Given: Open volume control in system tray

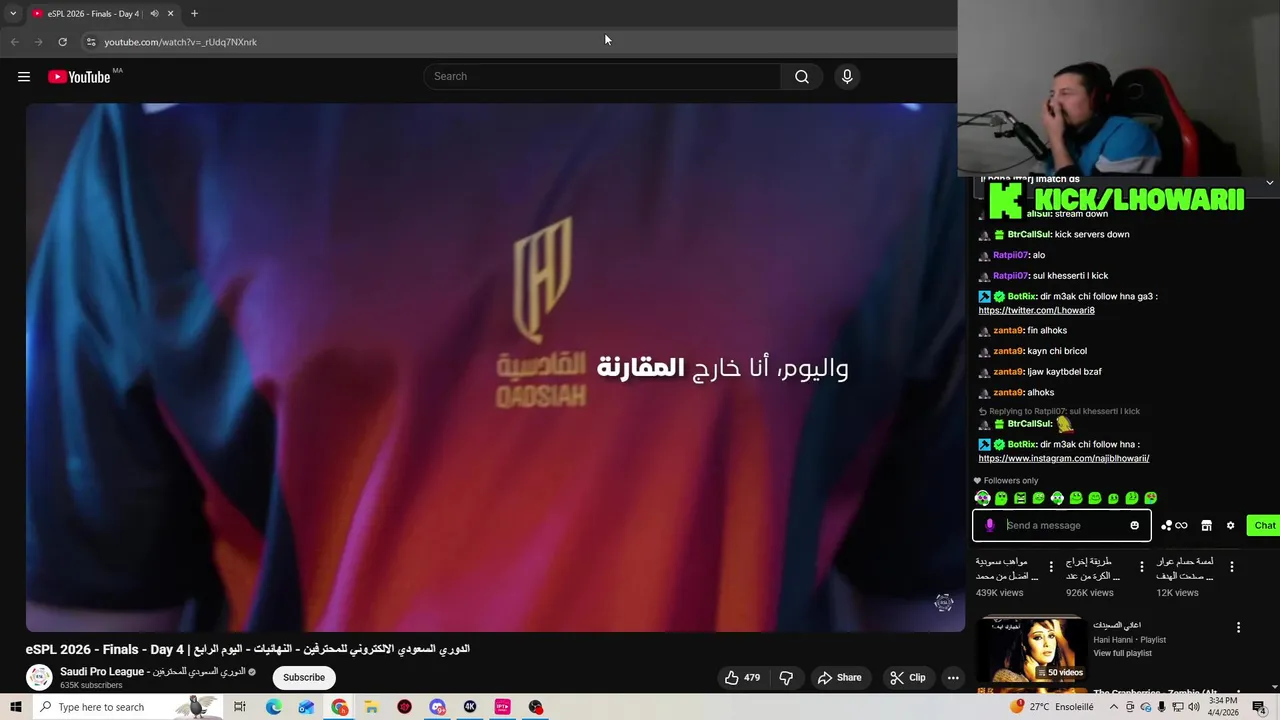Looking at the screenshot, I should tap(1194, 707).
